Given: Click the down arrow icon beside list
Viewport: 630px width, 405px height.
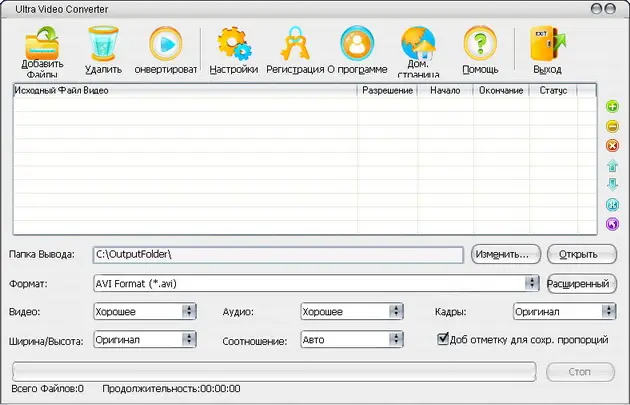Looking at the screenshot, I should click(x=612, y=184).
